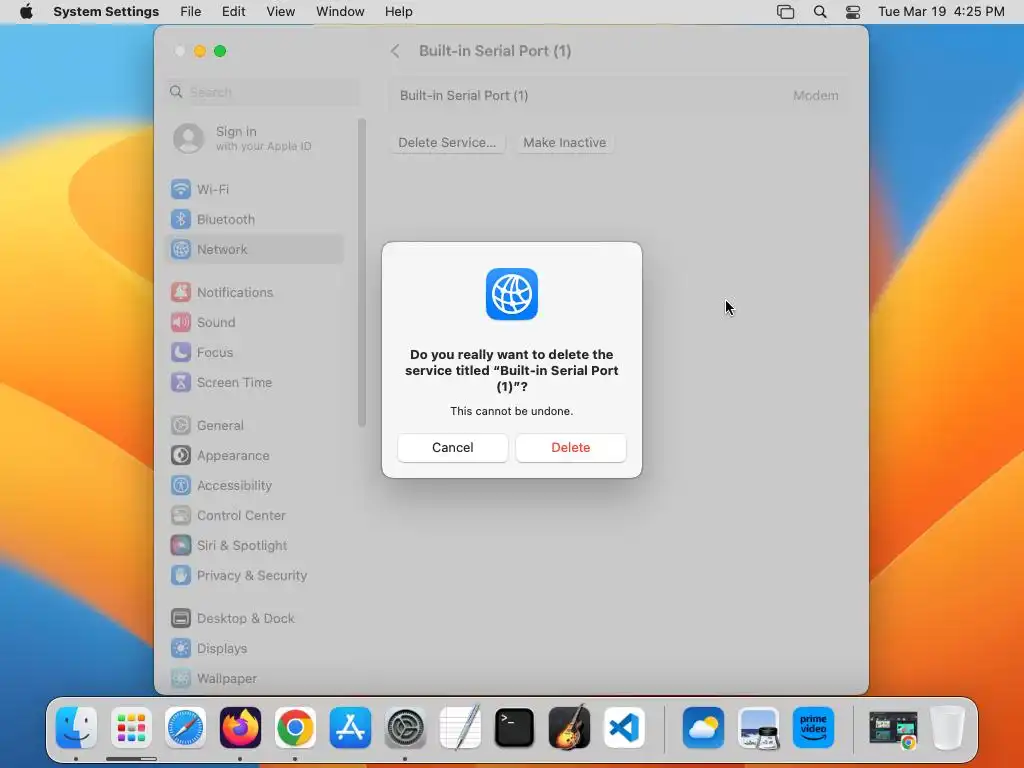Open the General gear icon in the sidebar
This screenshot has width=1024, height=768.
pos(181,426)
